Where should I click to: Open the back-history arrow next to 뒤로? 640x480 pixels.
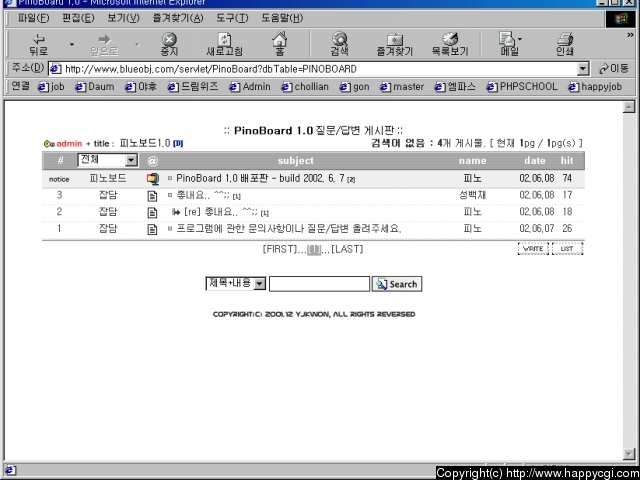point(71,44)
